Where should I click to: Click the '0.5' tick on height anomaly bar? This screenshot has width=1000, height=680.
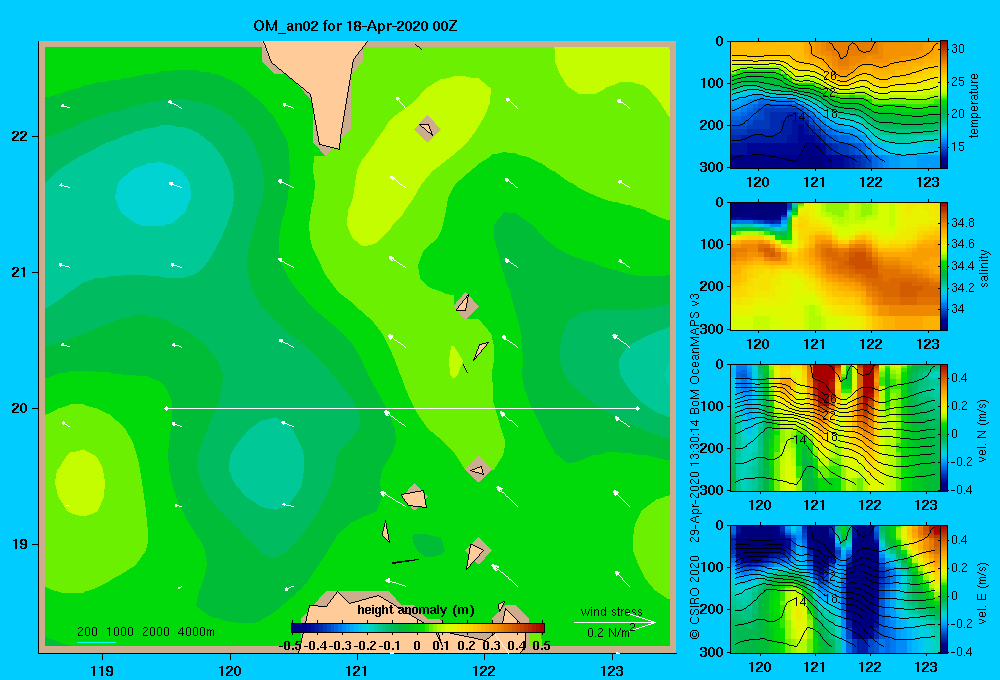coord(541,646)
